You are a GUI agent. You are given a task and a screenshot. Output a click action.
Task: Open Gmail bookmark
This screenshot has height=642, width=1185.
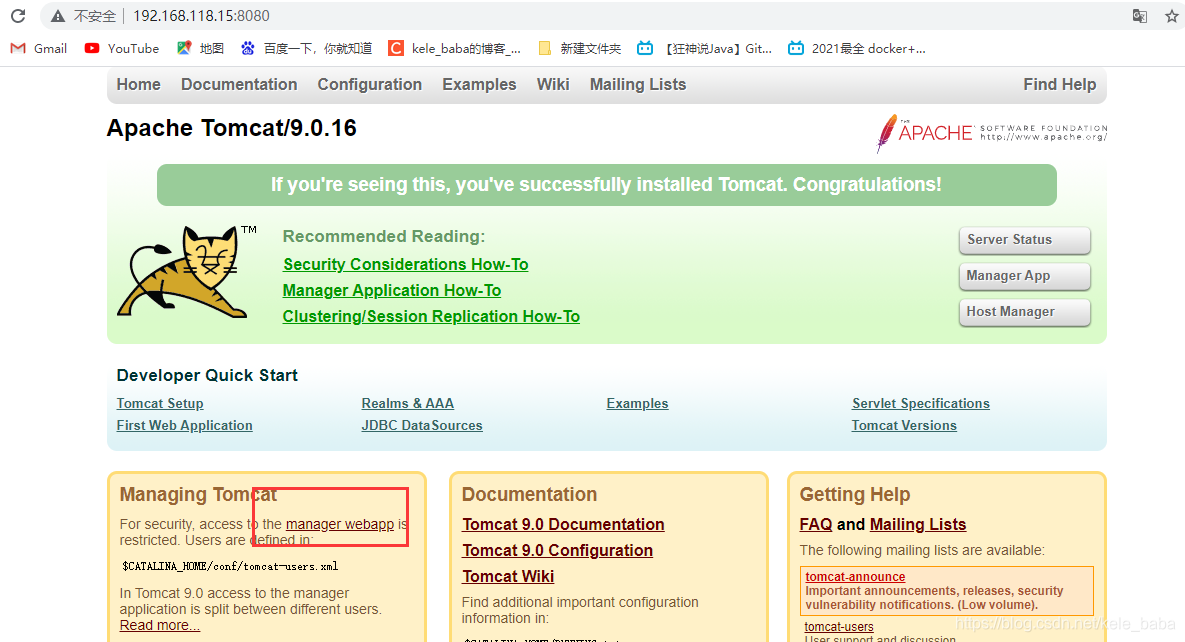[39, 48]
